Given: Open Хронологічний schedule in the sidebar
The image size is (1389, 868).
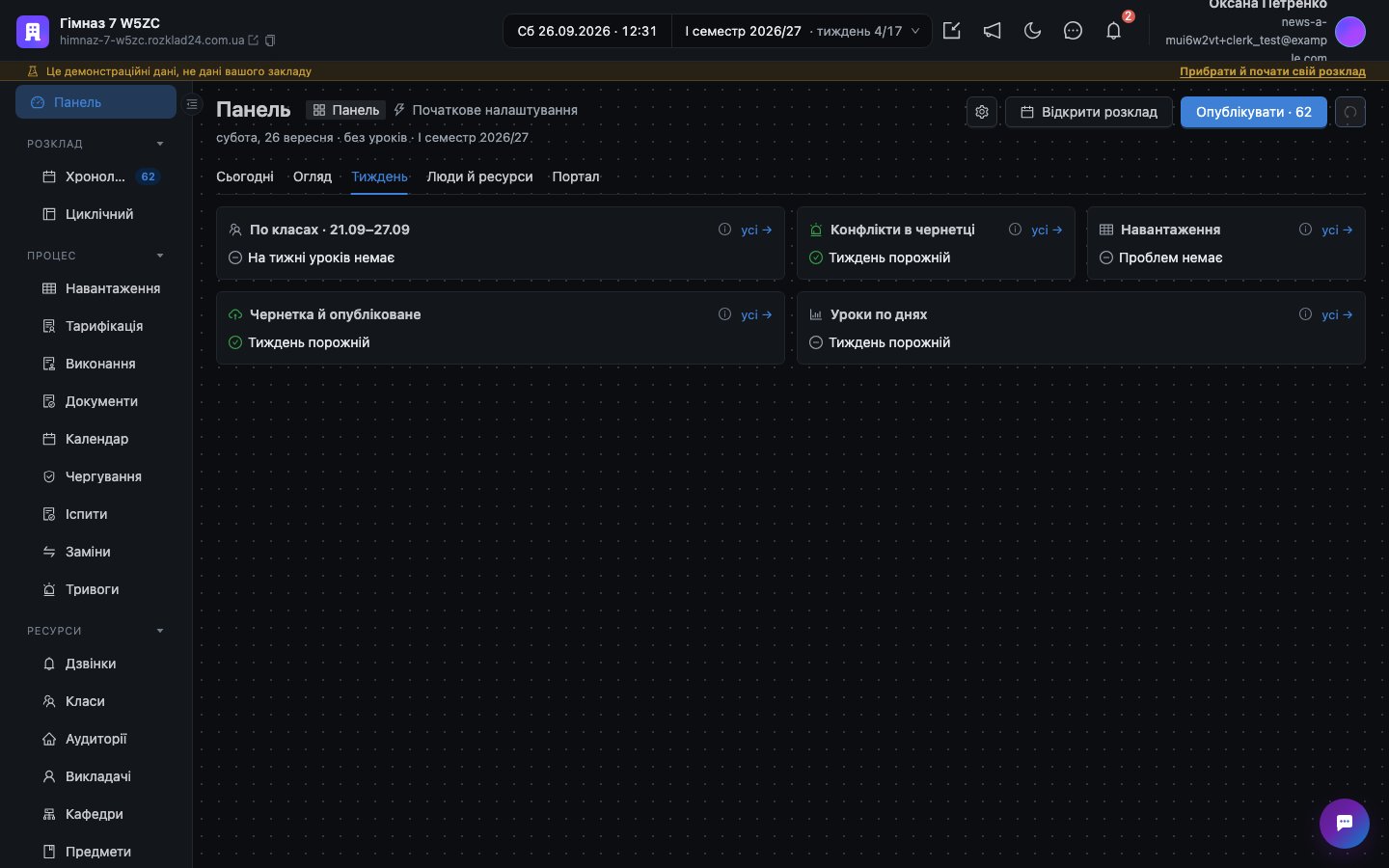Looking at the screenshot, I should point(96,176).
